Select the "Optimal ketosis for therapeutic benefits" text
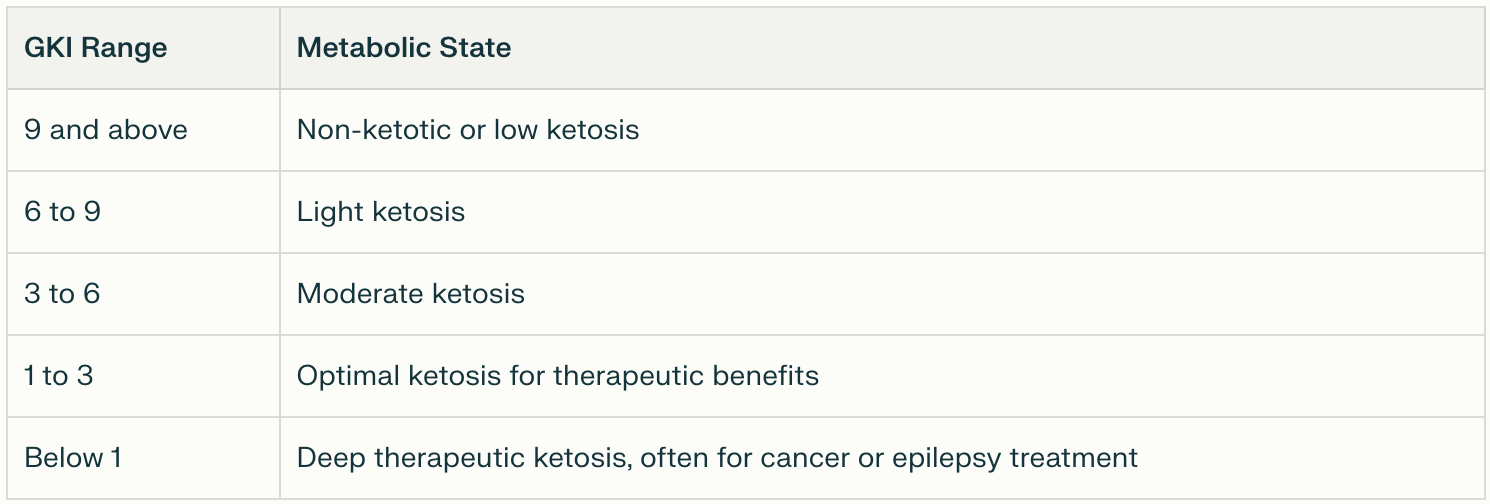Image resolution: width=1490 pixels, height=504 pixels. [558, 376]
